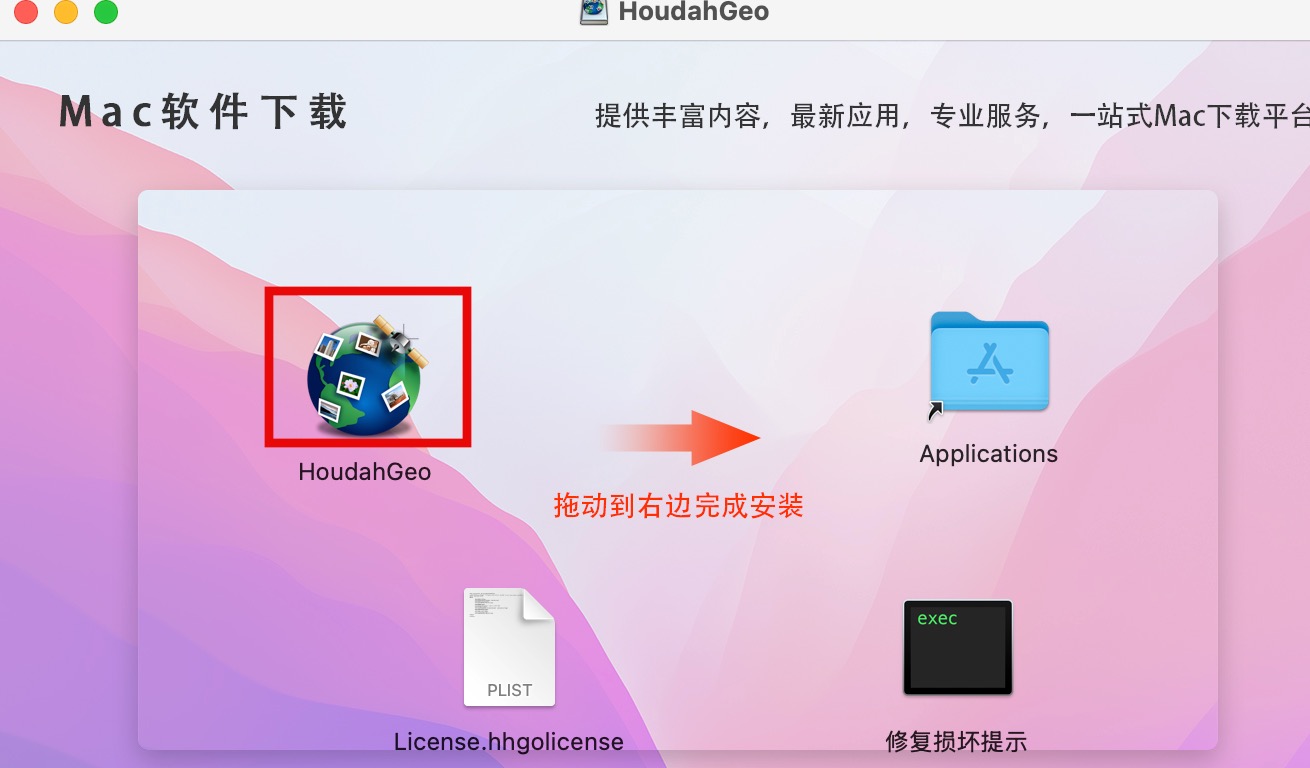Select the License.hhgolicense PLIST file icon
The image size is (1310, 768).
[x=509, y=647]
